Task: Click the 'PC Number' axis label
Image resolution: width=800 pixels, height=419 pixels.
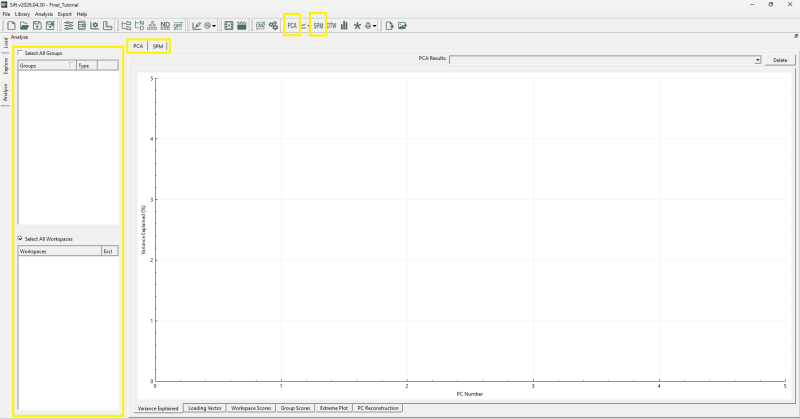Action: point(469,394)
